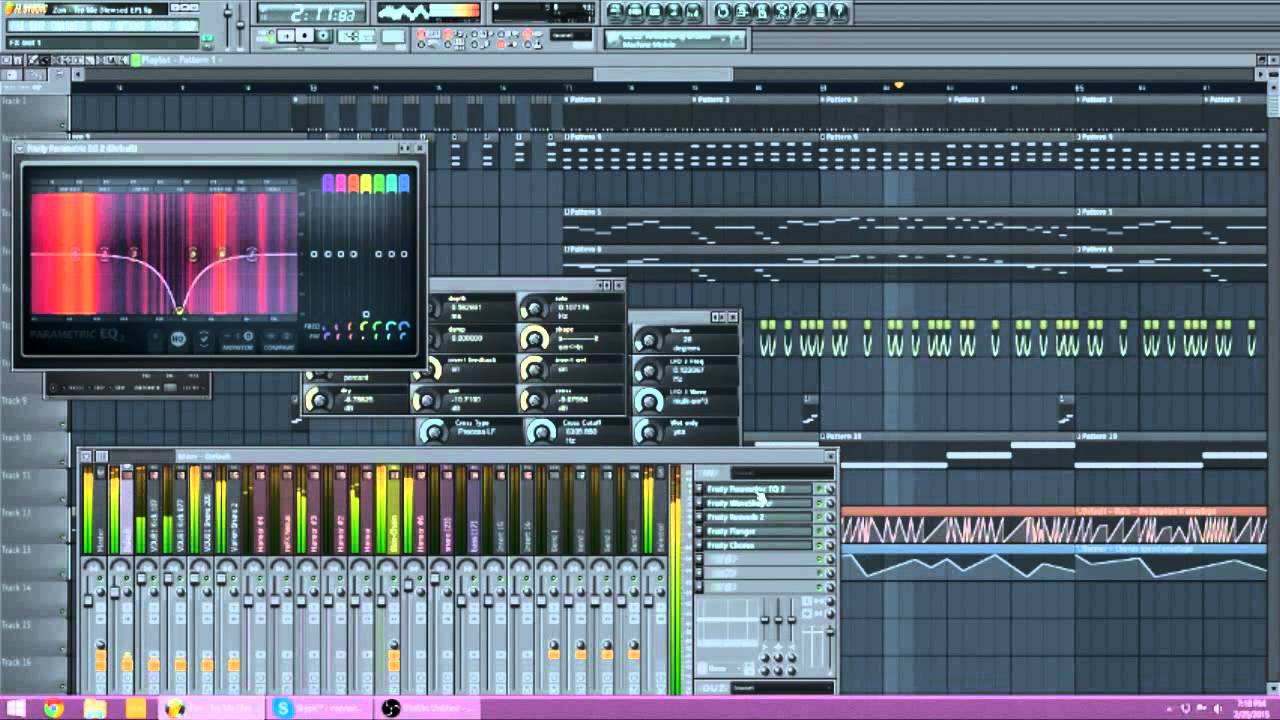Viewport: 1280px width, 720px height.
Task: Click the Chrome icon in the Windows taskbar
Action: click(54, 708)
